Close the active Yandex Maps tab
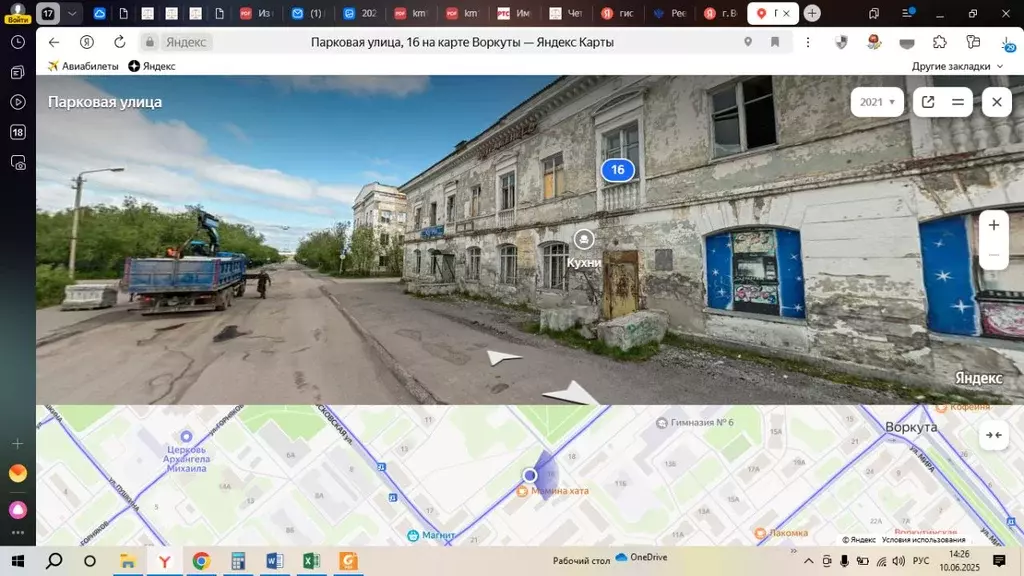This screenshot has width=1024, height=576. tap(786, 13)
